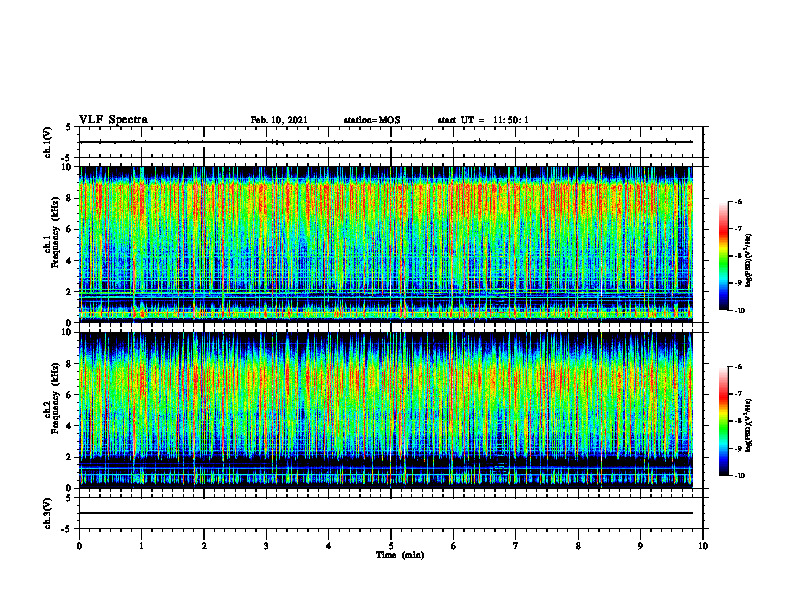Click time axis tick label 0
The height and width of the screenshot is (612, 792).
click(79, 546)
